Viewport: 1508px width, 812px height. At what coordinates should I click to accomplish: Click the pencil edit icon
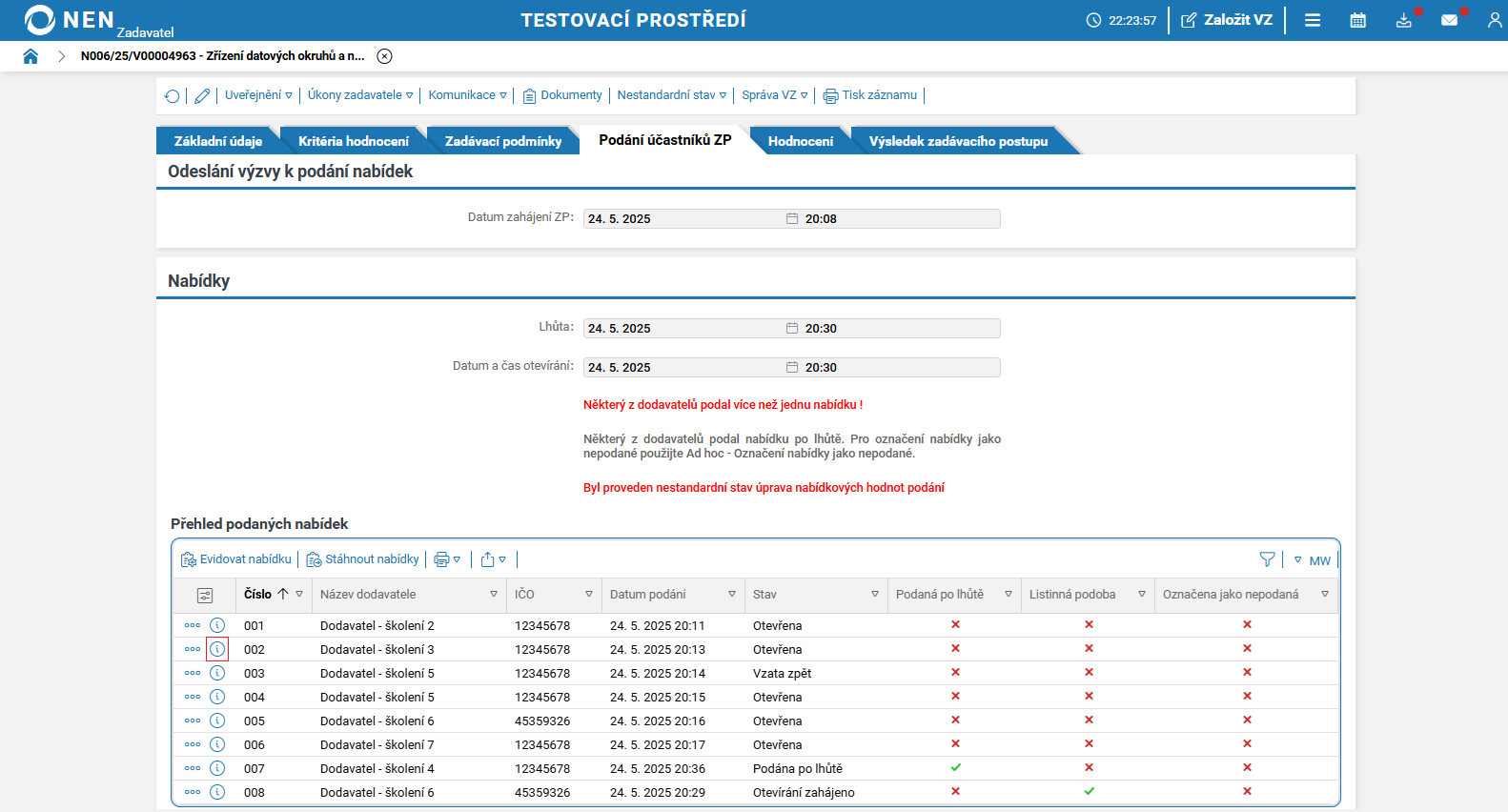202,95
